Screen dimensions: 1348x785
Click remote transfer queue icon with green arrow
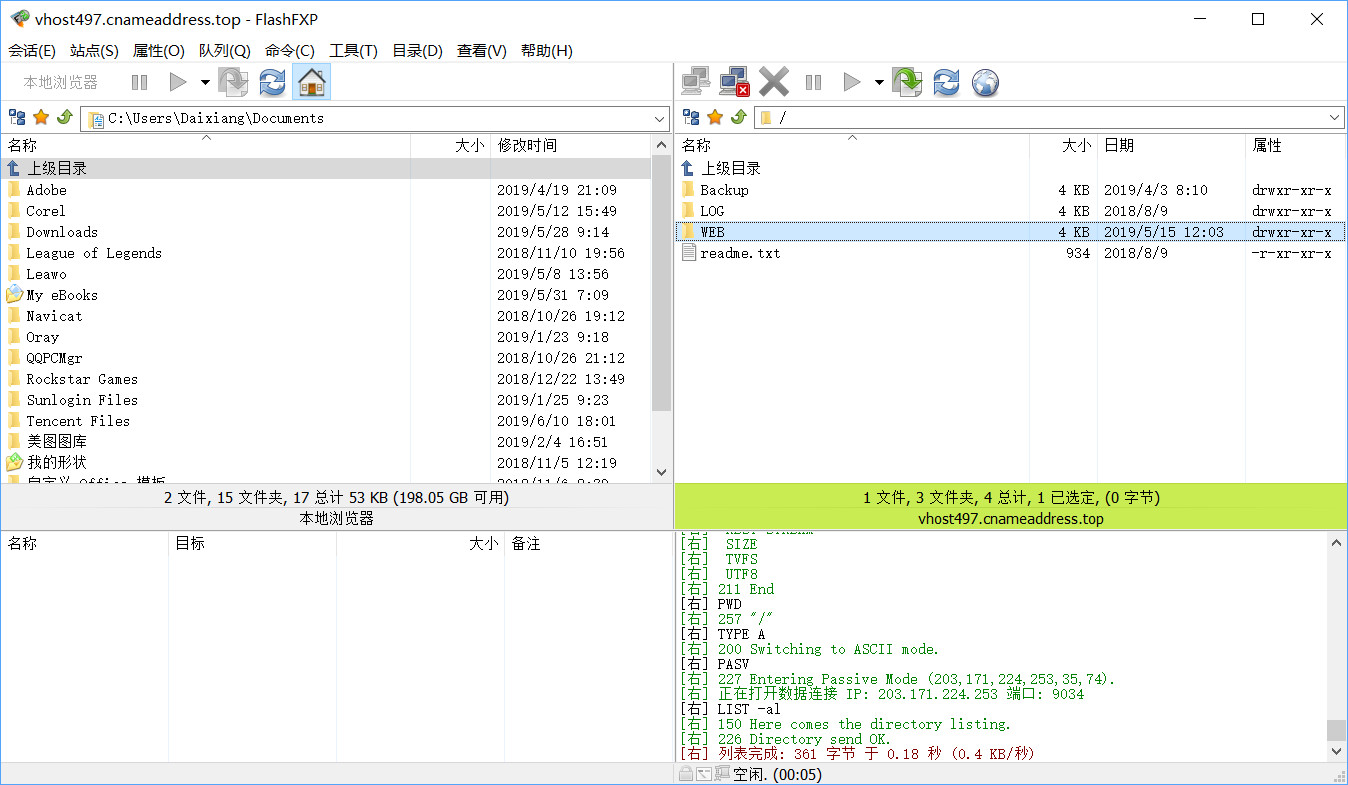907,82
